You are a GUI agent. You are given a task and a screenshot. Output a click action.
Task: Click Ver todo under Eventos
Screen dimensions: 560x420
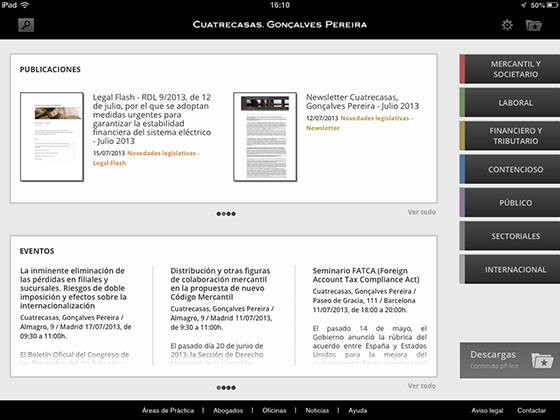[x=422, y=386]
